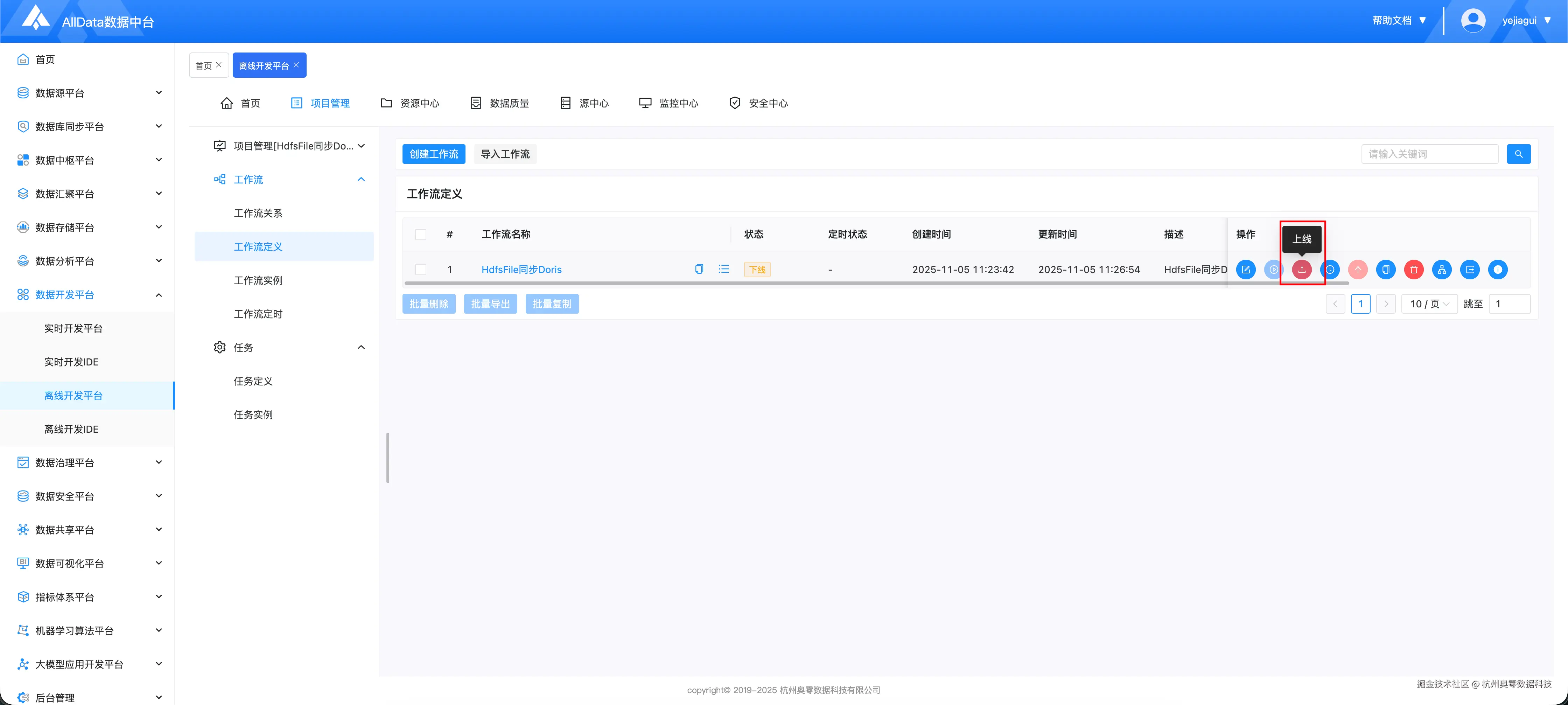The width and height of the screenshot is (1568, 705).
Task: Click the edit workflow pencil icon
Action: pos(1245,270)
